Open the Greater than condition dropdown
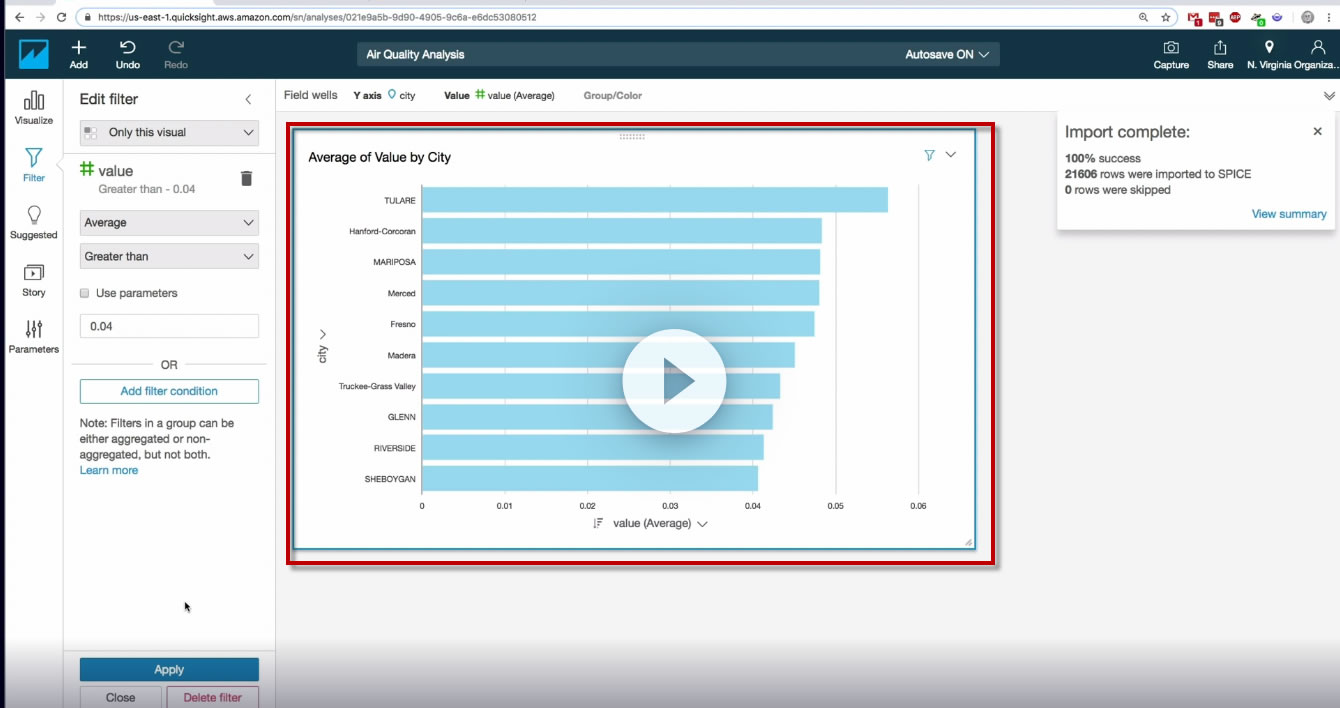Viewport: 1340px width, 708px height. (169, 256)
